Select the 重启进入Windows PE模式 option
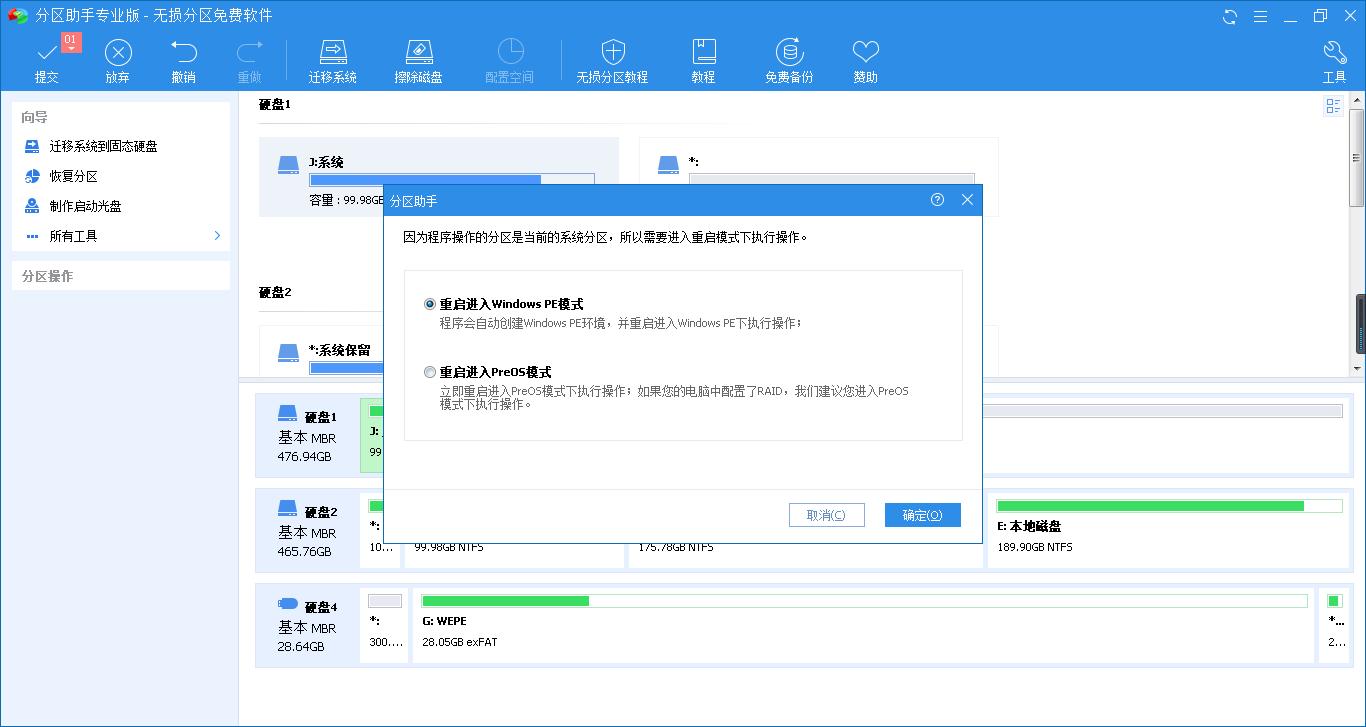The height and width of the screenshot is (727, 1366). coord(430,304)
